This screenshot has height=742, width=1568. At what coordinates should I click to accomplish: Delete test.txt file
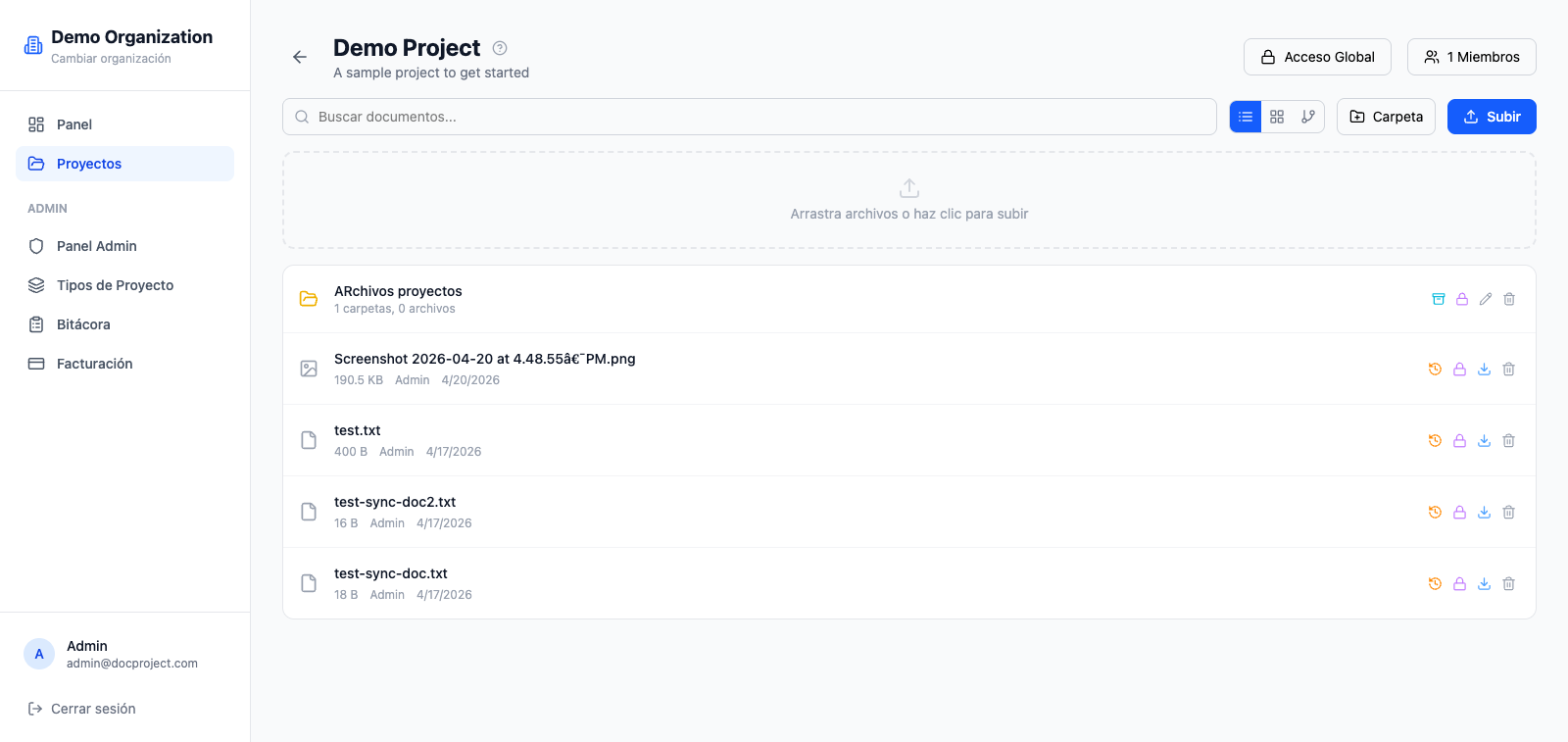(x=1509, y=441)
